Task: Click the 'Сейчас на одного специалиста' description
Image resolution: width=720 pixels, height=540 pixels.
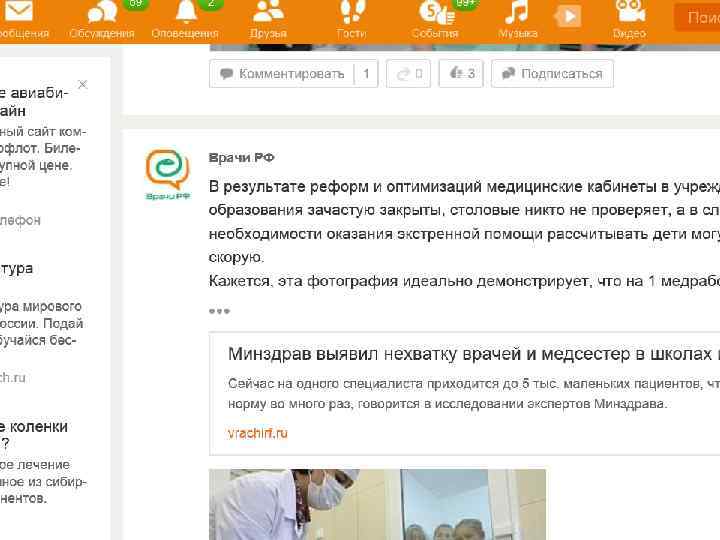Action: (474, 394)
